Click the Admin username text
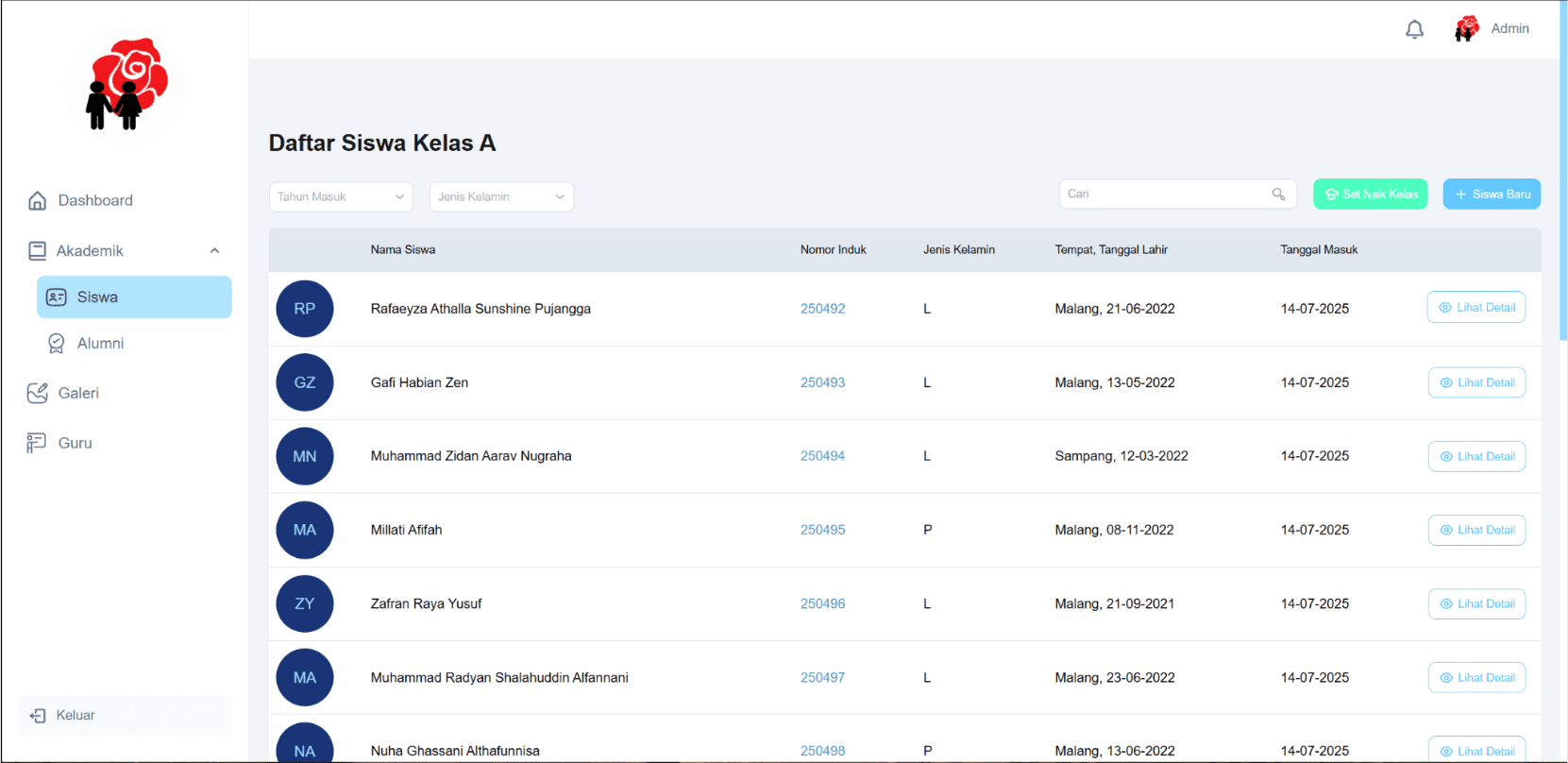This screenshot has height=763, width=1568. pyautogui.click(x=1509, y=28)
